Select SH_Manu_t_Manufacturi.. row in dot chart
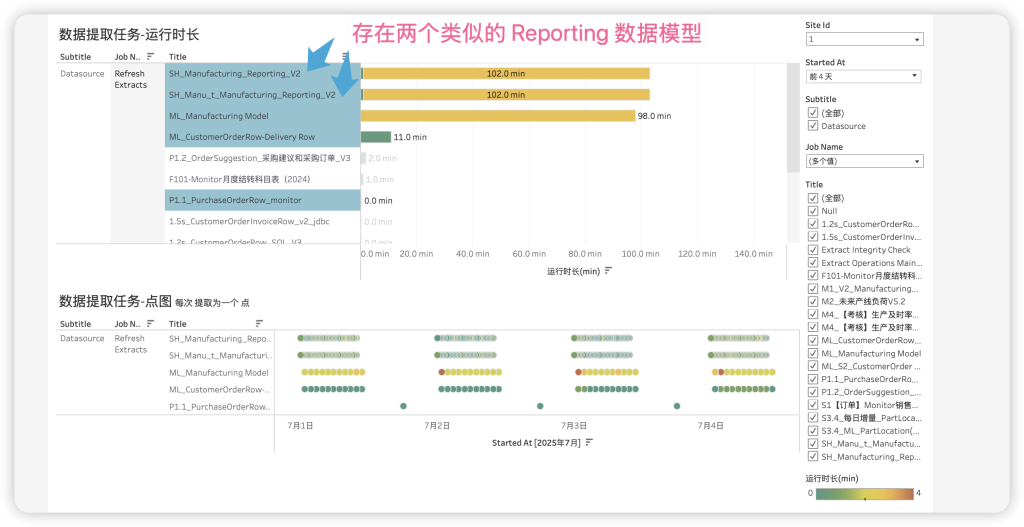 220,355
